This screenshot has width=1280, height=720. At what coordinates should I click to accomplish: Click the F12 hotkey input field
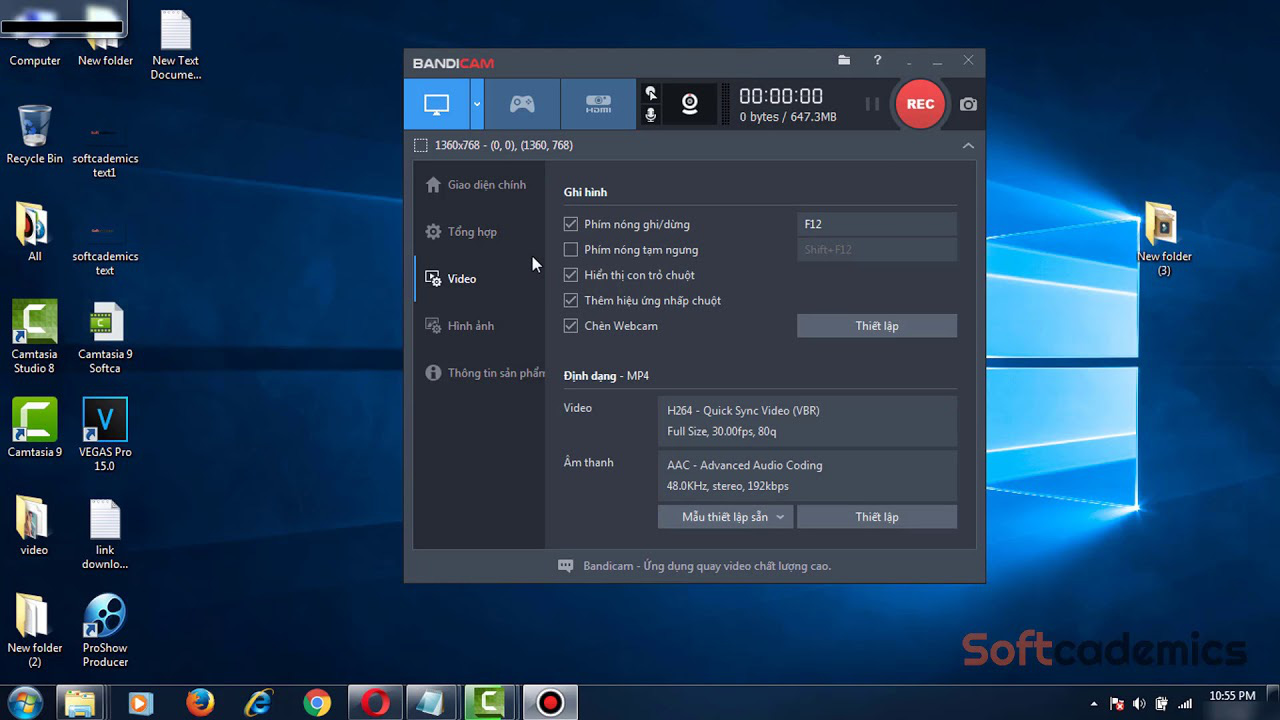point(877,225)
